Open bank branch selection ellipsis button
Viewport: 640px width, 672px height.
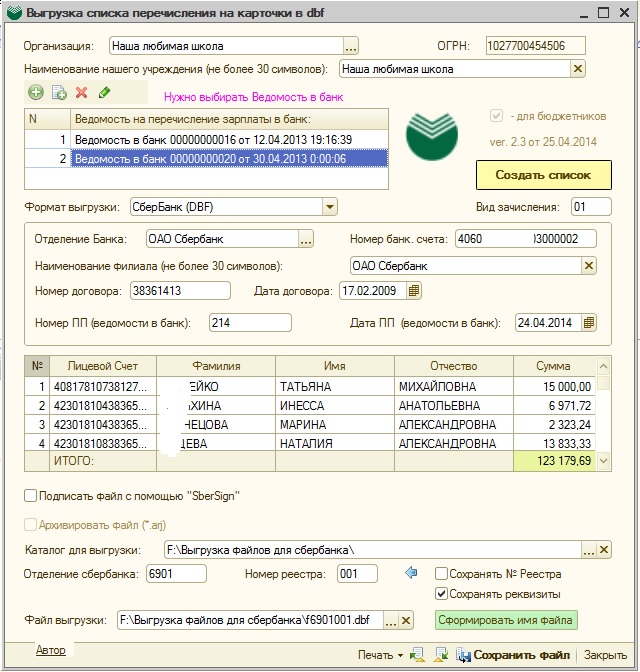coord(306,239)
